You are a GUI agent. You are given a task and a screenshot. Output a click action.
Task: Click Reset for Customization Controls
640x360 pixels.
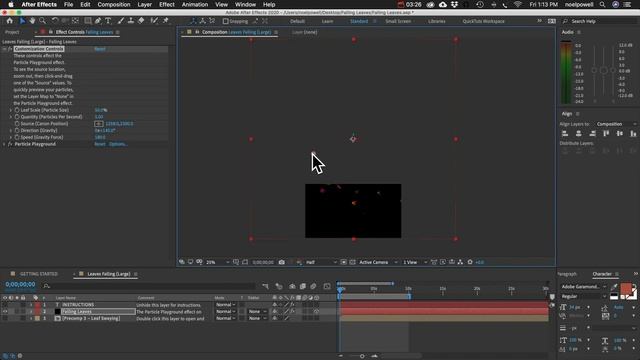(x=100, y=49)
